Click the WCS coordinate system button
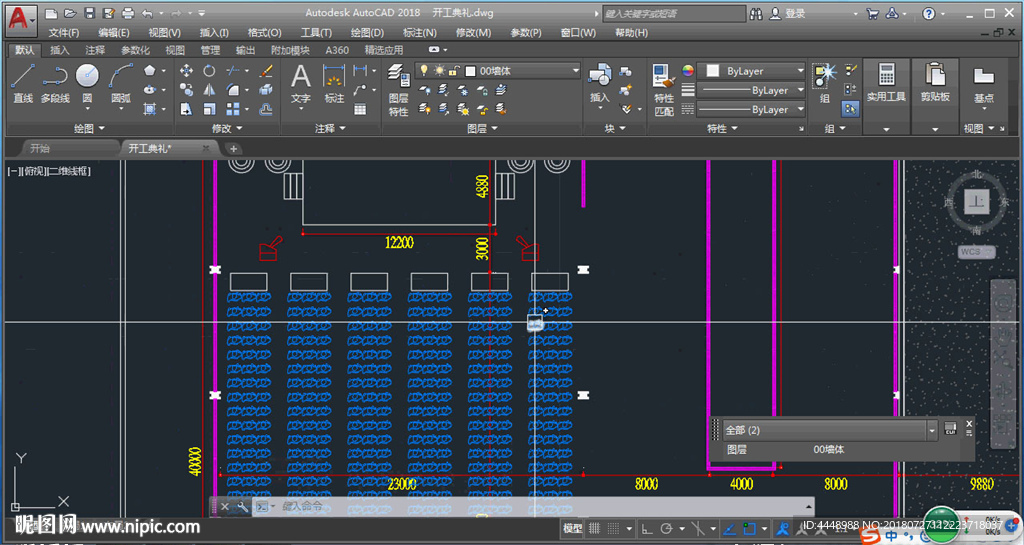1024x545 pixels. coord(976,251)
